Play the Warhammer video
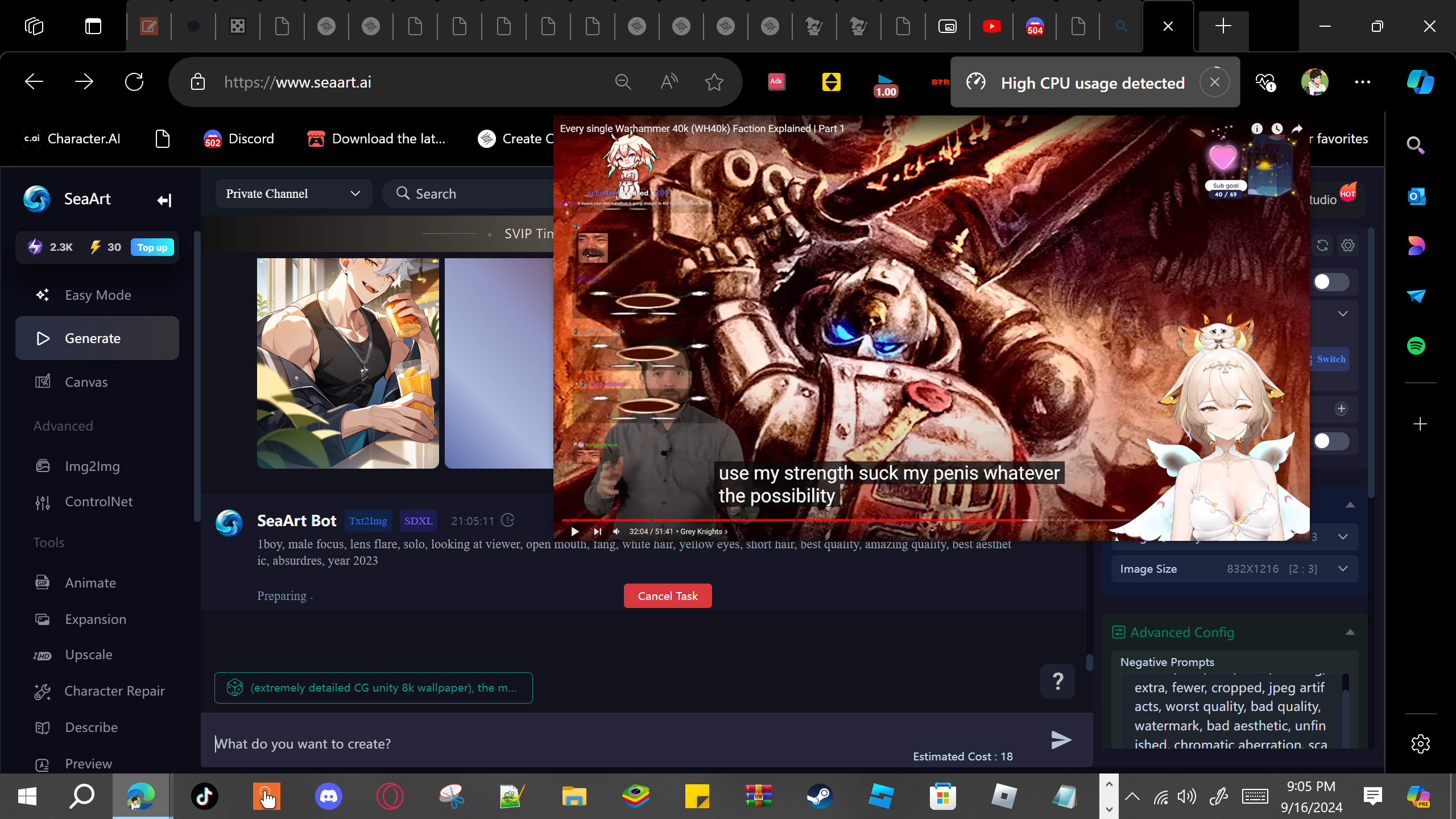The height and width of the screenshot is (819, 1456). [x=575, y=532]
